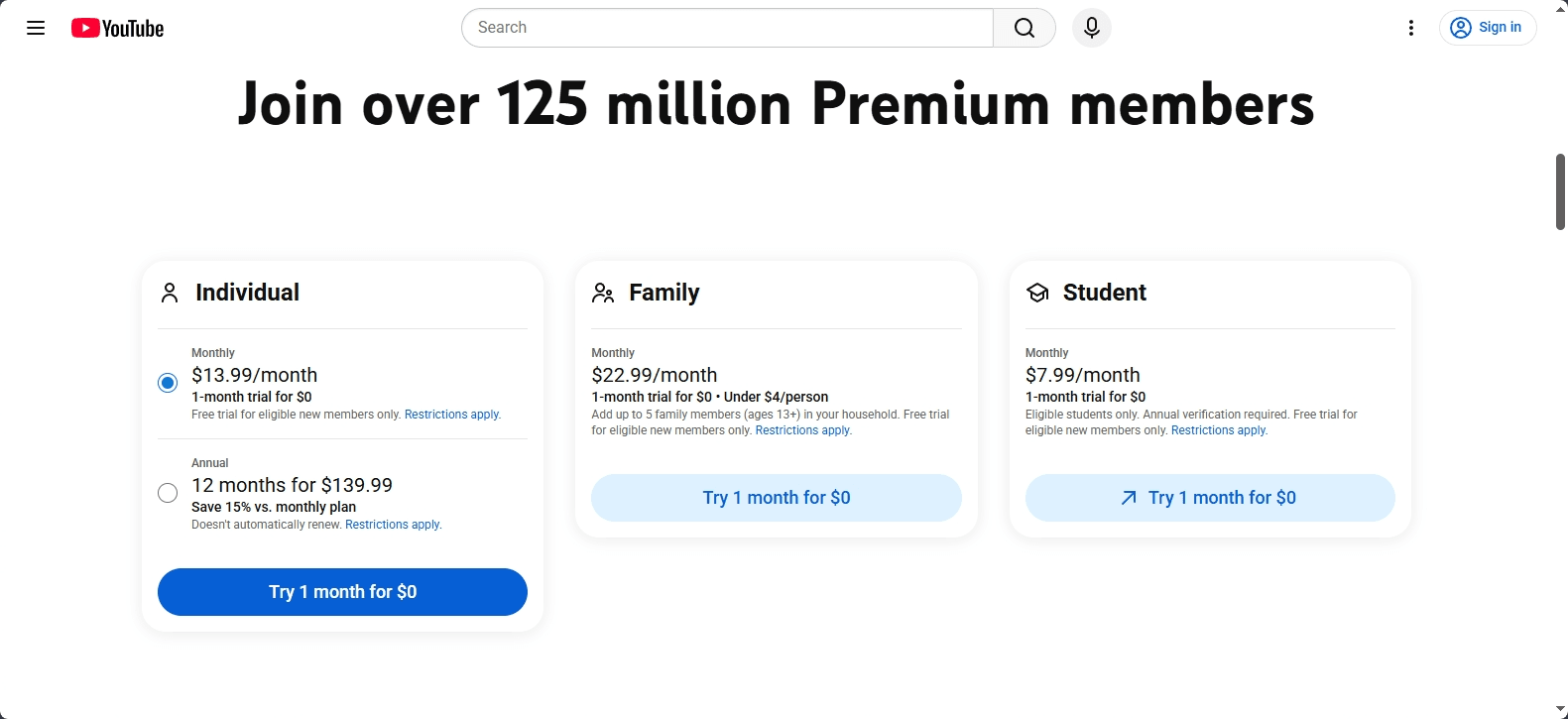
Task: Click the YouTube logo
Action: point(116,28)
